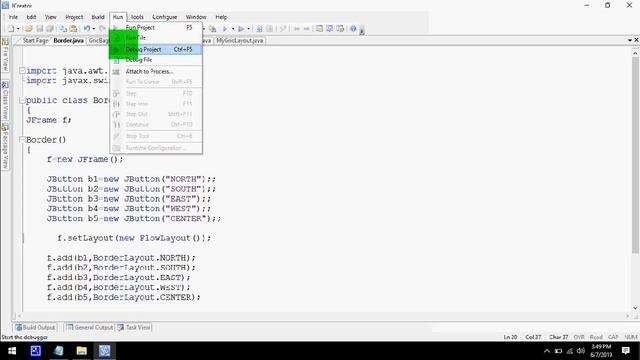Image resolution: width=640 pixels, height=360 pixels.
Task: Open the Configure menu
Action: coord(164,17)
